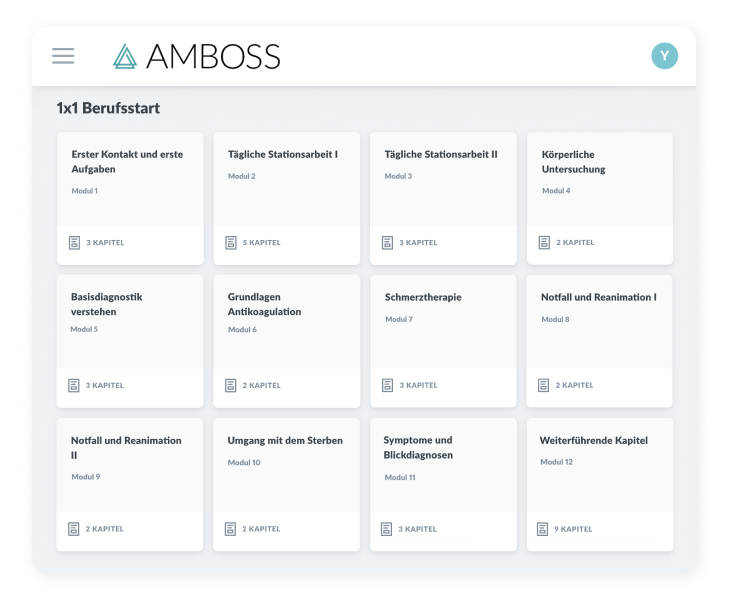Click 3 KAPITEL on Symptome und Blickdiagnosen card

click(x=418, y=529)
